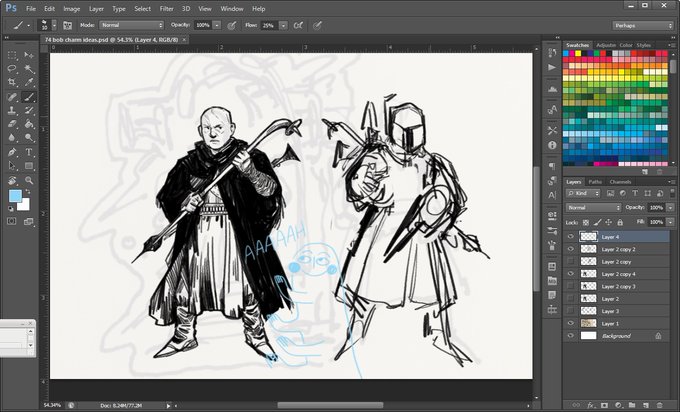Open the Perhaps workspace dropdown
680x412 pixels.
click(643, 26)
